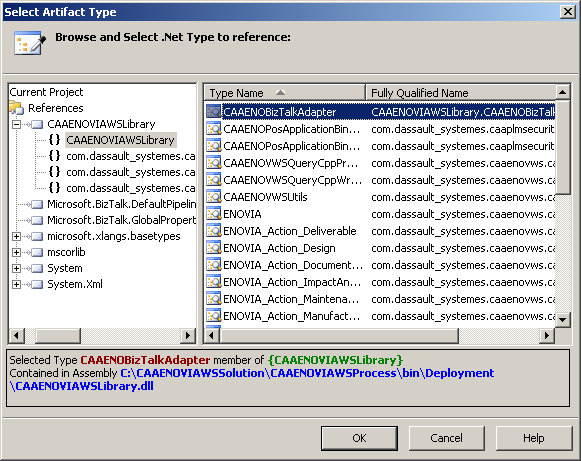The width and height of the screenshot is (581, 461).
Task: Expand the System.Xml tree node
Action: click(x=16, y=284)
